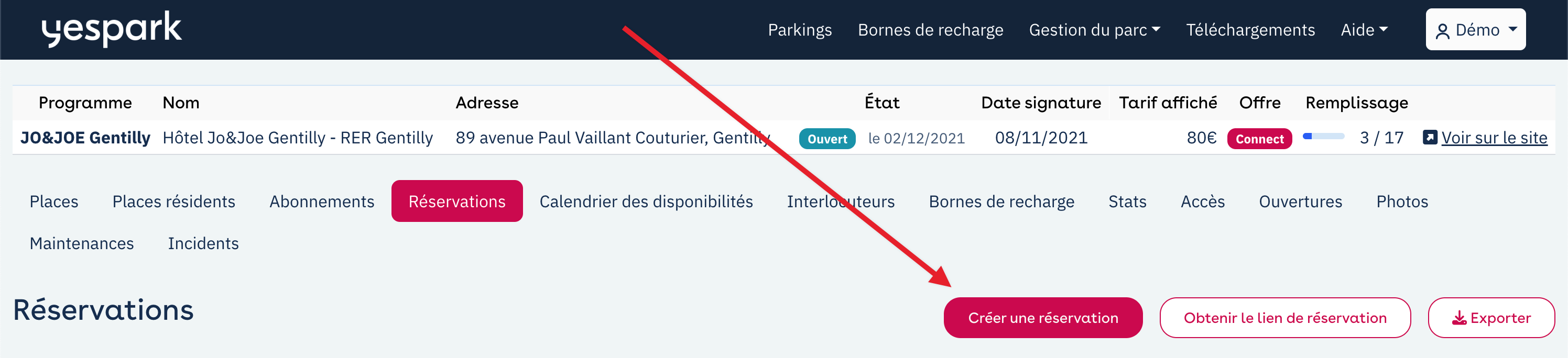This screenshot has height=358, width=1568.
Task: Click the Ouvert status badge
Action: coord(826,139)
